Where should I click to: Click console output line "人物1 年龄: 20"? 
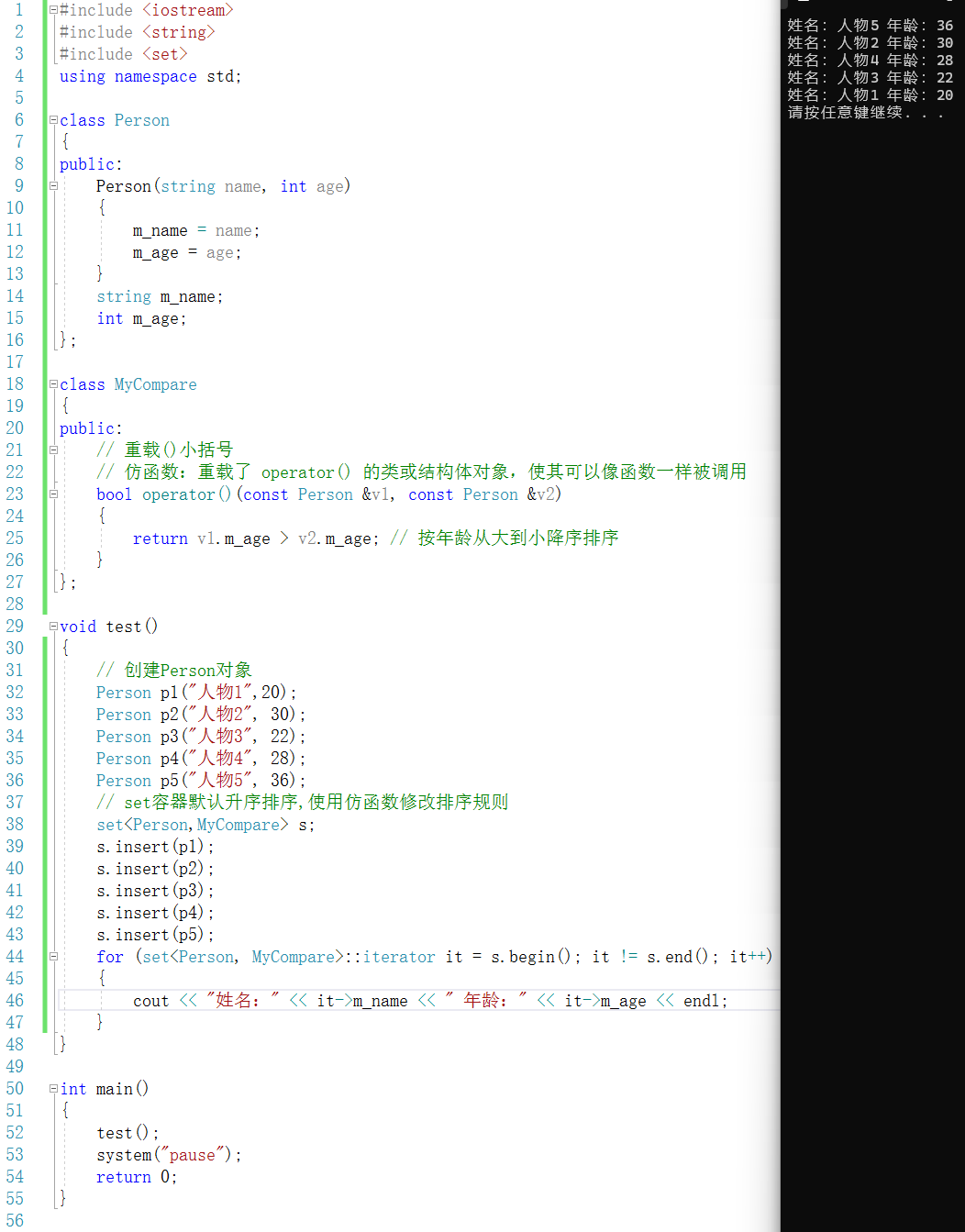[x=871, y=95]
